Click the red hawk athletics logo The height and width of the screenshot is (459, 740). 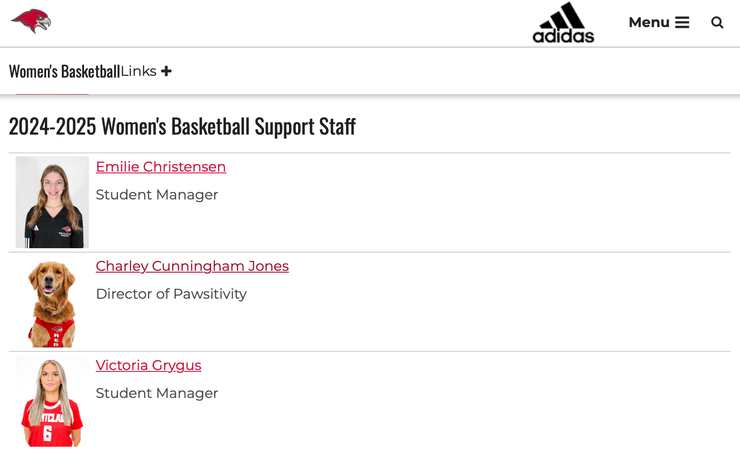click(31, 21)
